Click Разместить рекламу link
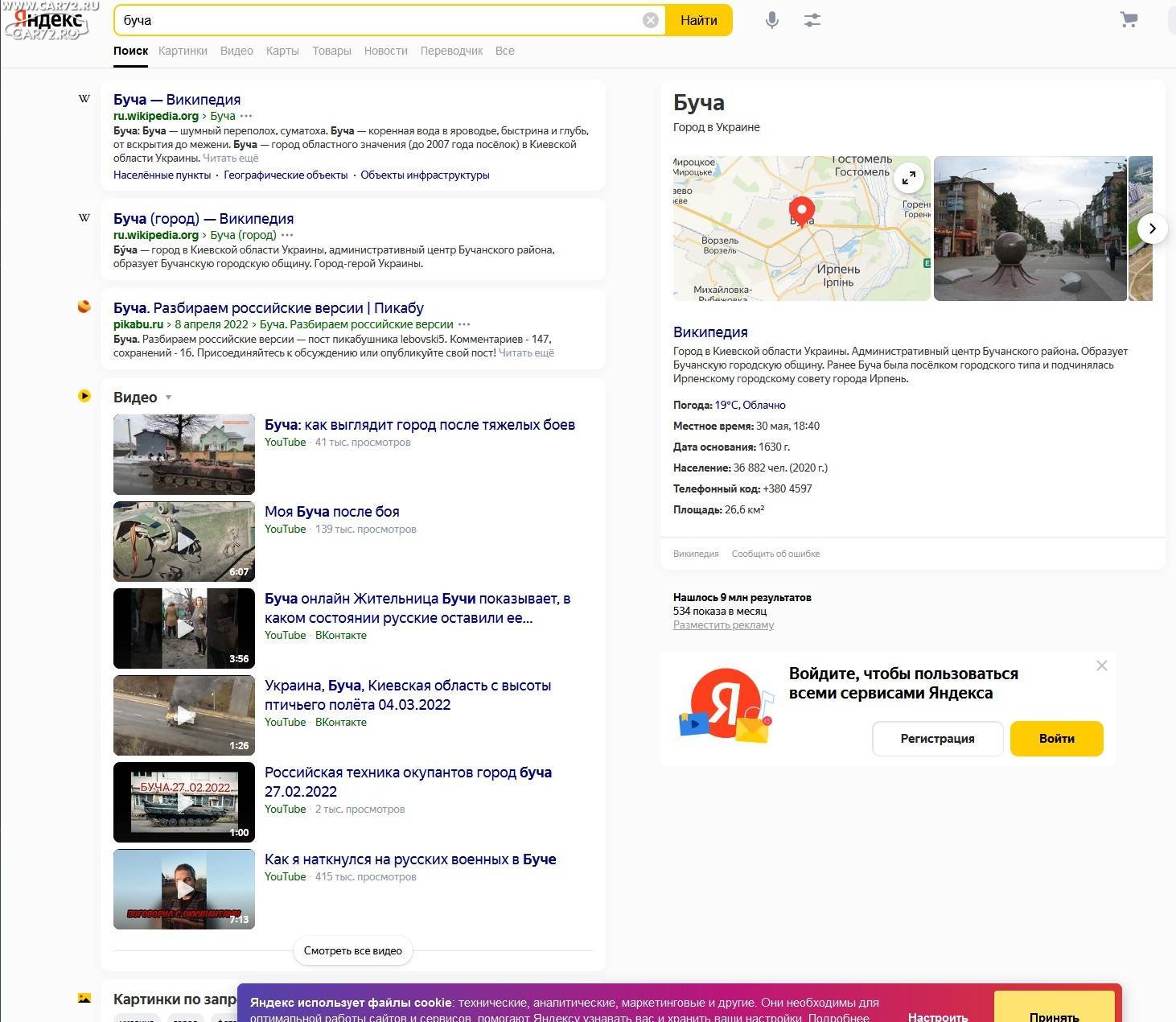Viewport: 1176px width, 1022px height. 723,624
